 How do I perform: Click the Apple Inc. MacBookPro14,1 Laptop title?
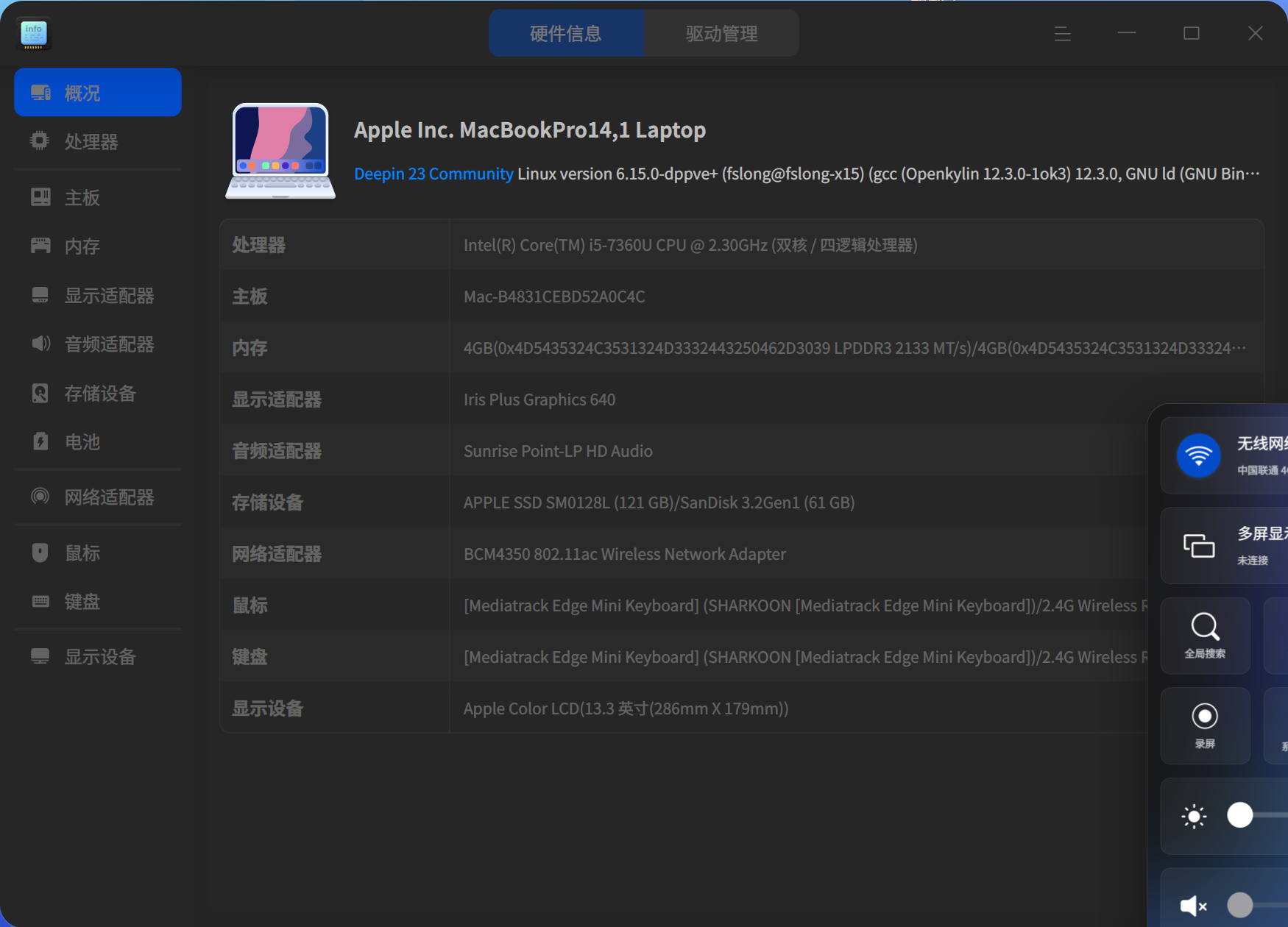(x=530, y=129)
